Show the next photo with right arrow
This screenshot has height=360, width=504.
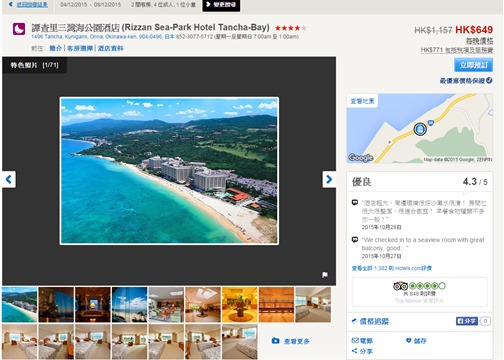click(329, 179)
